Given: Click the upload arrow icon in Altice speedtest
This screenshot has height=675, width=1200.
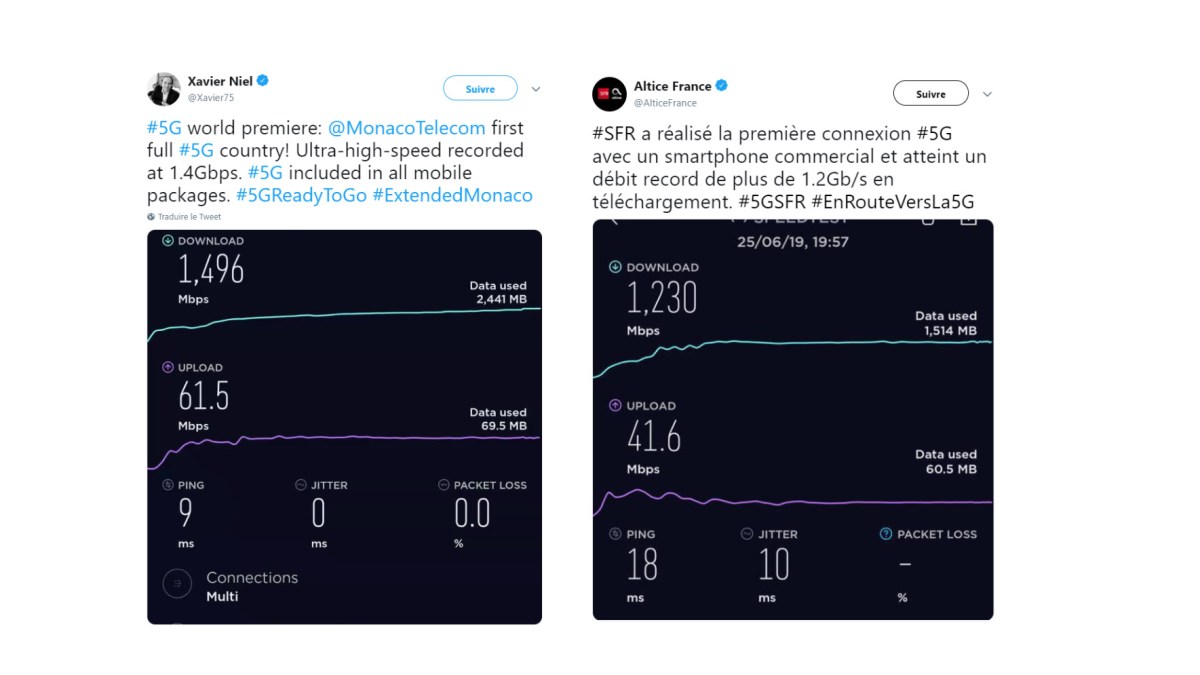Looking at the screenshot, I should [x=615, y=406].
